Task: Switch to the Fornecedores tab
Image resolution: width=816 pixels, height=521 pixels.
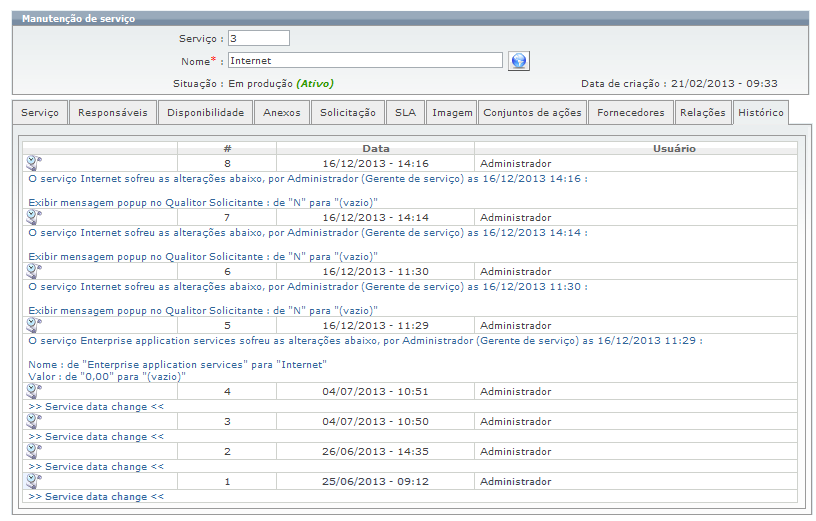Action: pyautogui.click(x=630, y=113)
